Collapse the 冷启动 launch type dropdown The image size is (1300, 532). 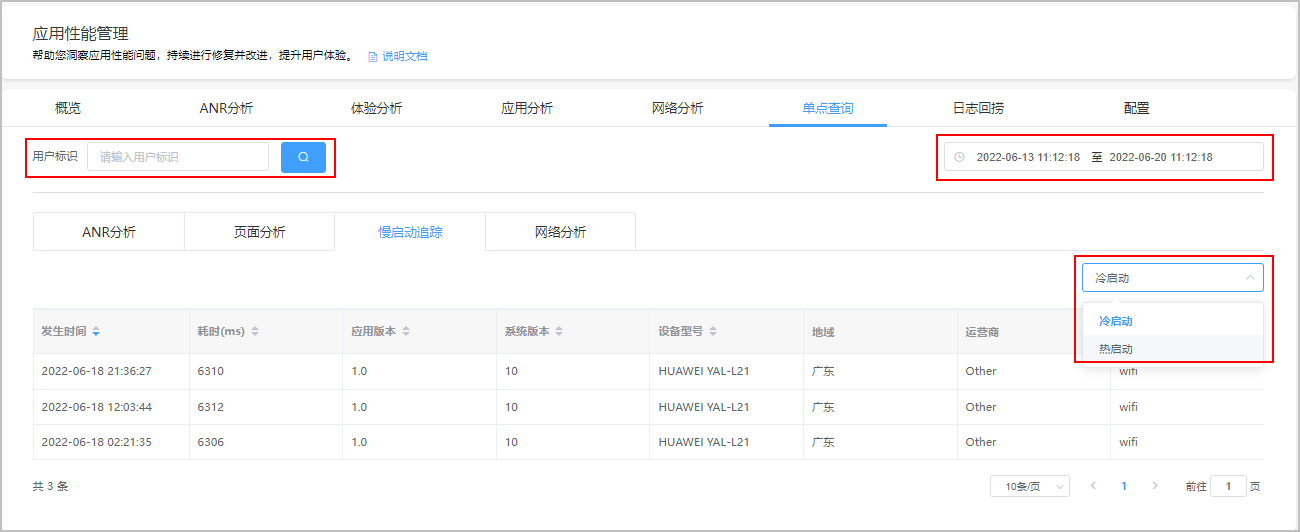(1250, 278)
